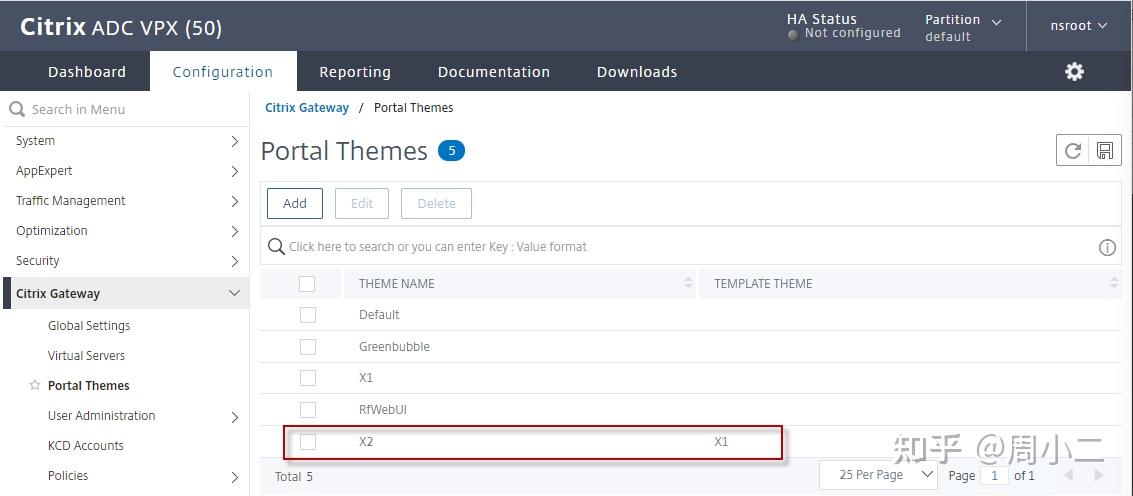The image size is (1133, 496).
Task: Check the RfWebUI theme checkbox
Action: pyautogui.click(x=308, y=410)
